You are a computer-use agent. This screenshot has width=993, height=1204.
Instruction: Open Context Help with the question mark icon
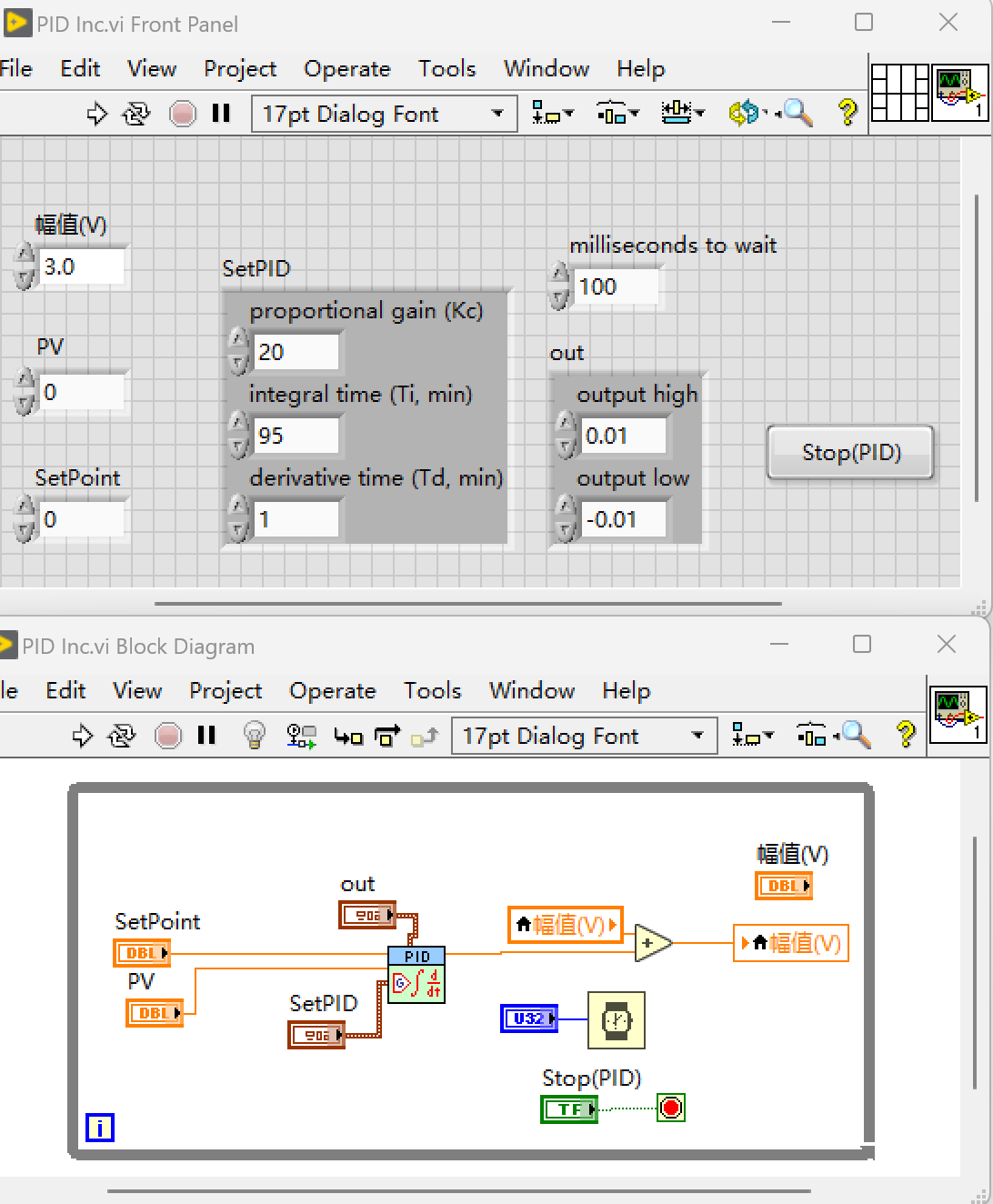848,113
